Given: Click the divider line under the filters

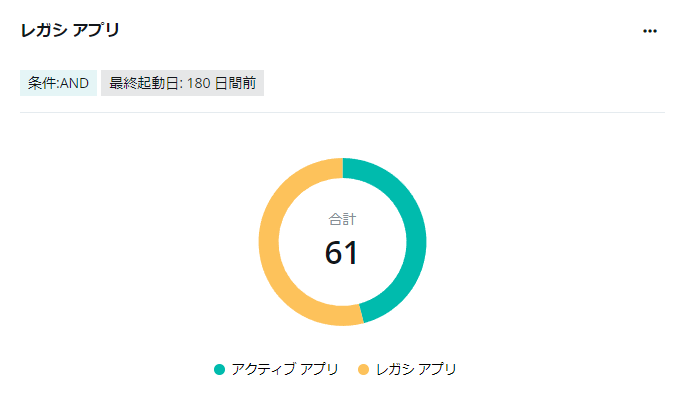Looking at the screenshot, I should [342, 113].
